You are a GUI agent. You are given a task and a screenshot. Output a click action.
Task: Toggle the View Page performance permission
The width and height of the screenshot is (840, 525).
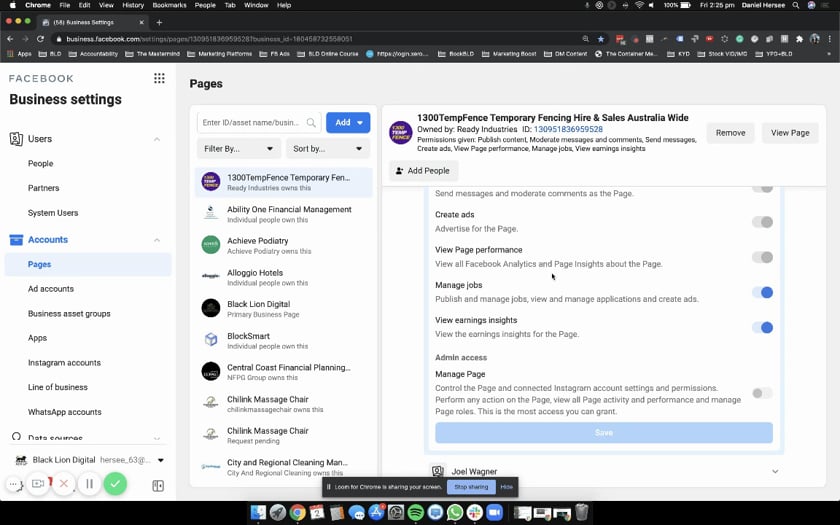point(762,257)
